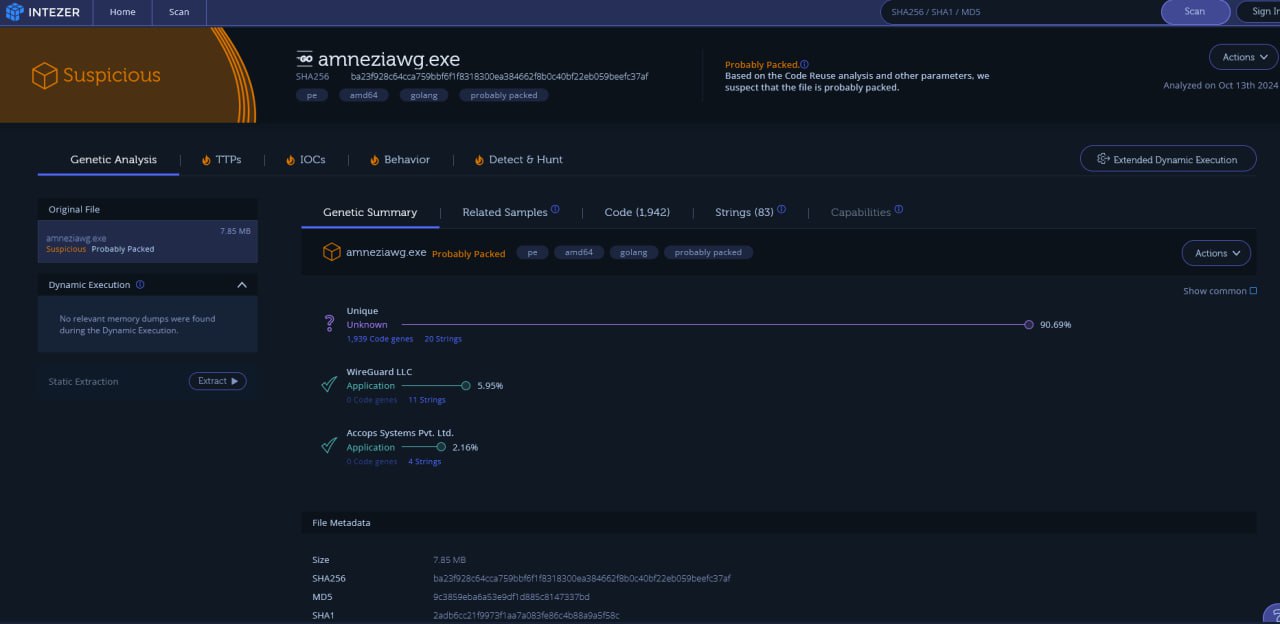
Task: Collapse the Dynamic Execution section
Action: (x=242, y=285)
